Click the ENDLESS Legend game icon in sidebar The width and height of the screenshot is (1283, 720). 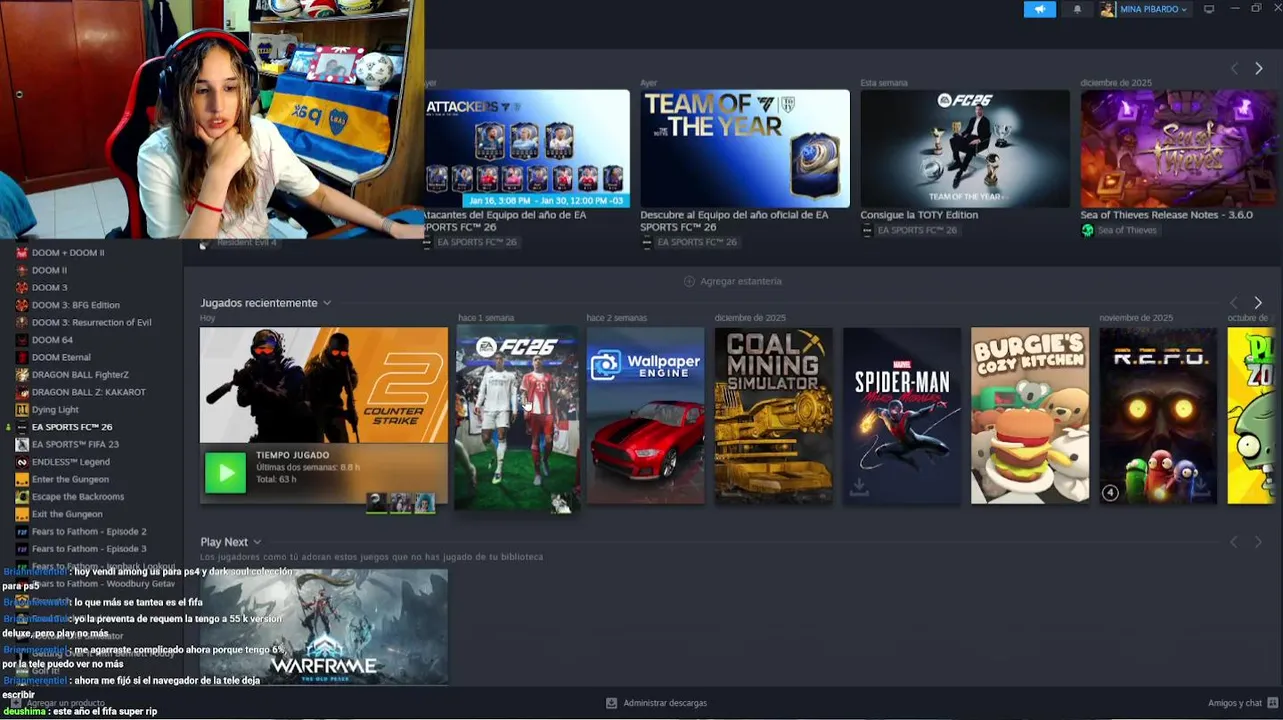pyautogui.click(x=22, y=462)
